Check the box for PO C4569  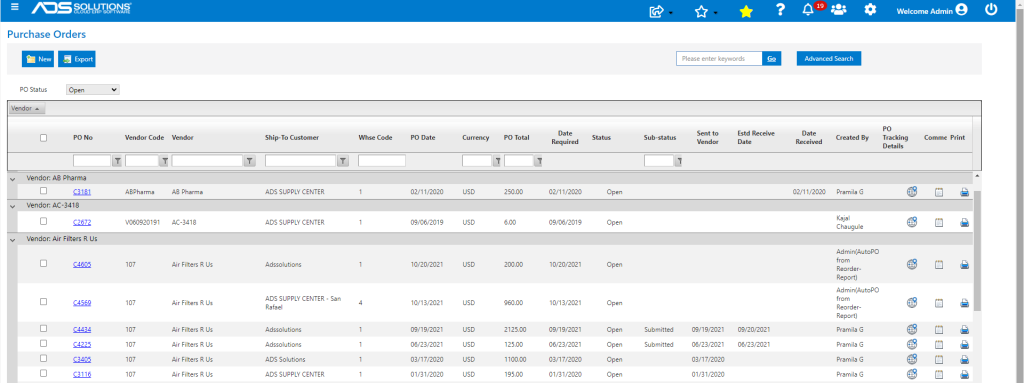coord(43,302)
